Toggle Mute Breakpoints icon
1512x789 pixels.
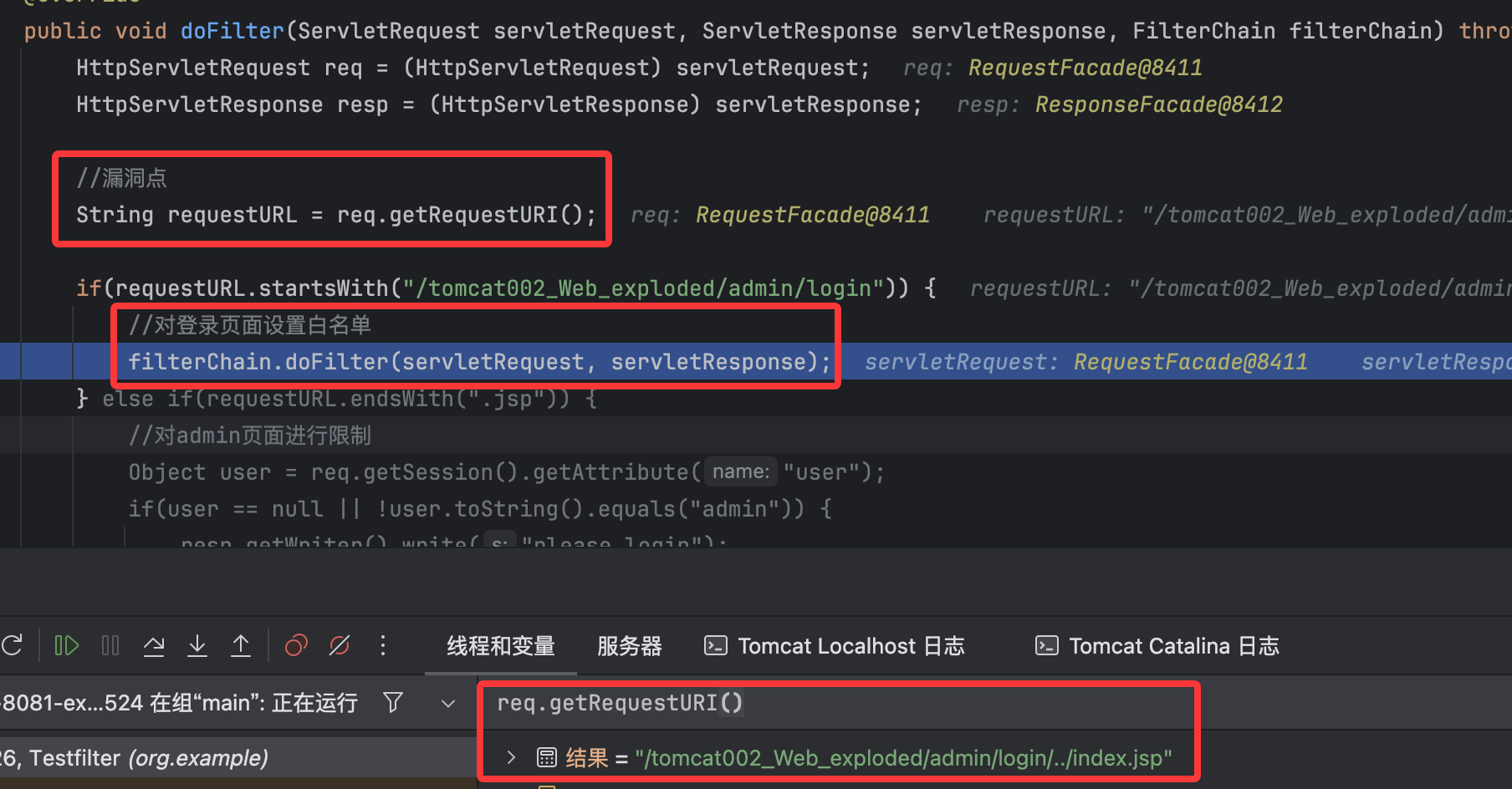[x=340, y=645]
